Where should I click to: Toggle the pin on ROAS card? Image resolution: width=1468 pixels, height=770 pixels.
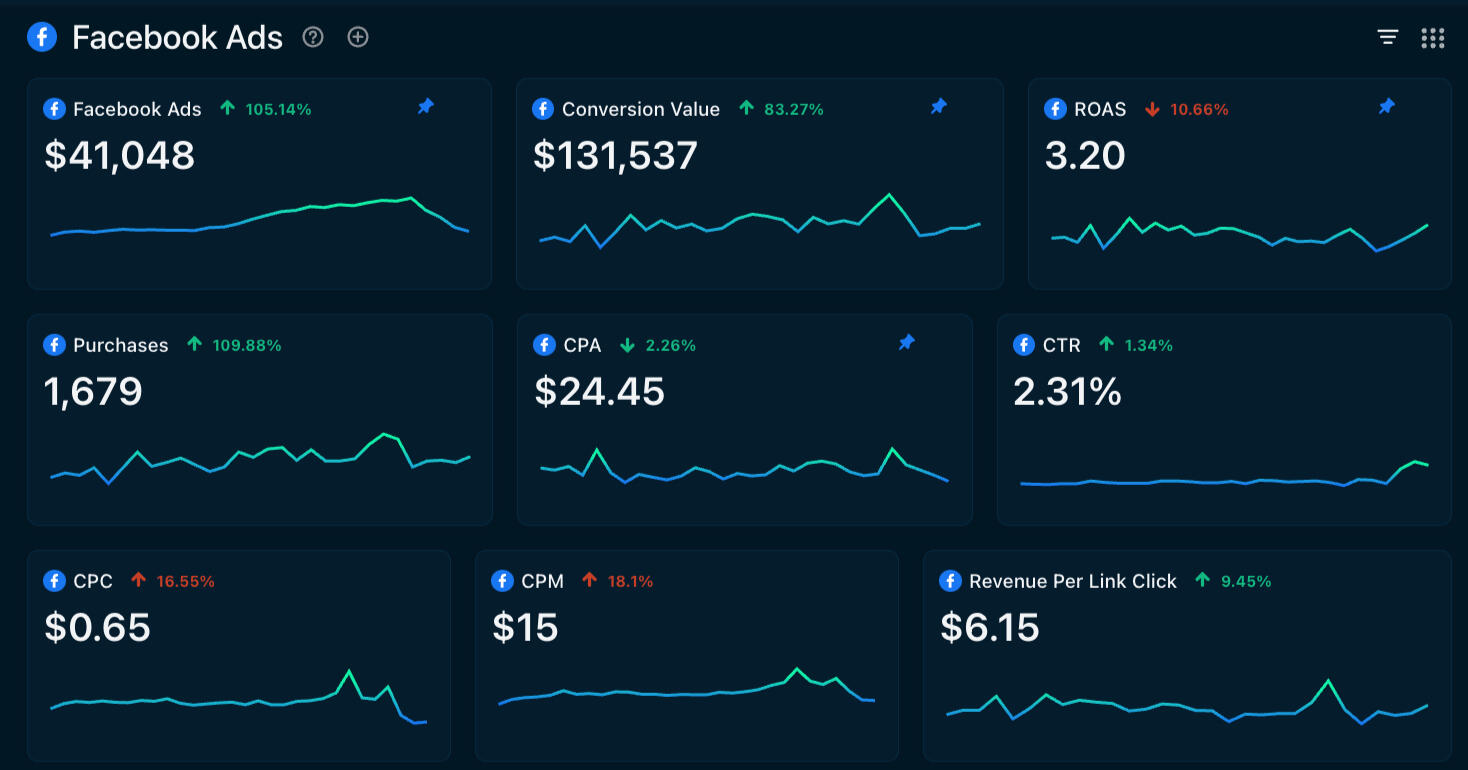pyautogui.click(x=1386, y=106)
